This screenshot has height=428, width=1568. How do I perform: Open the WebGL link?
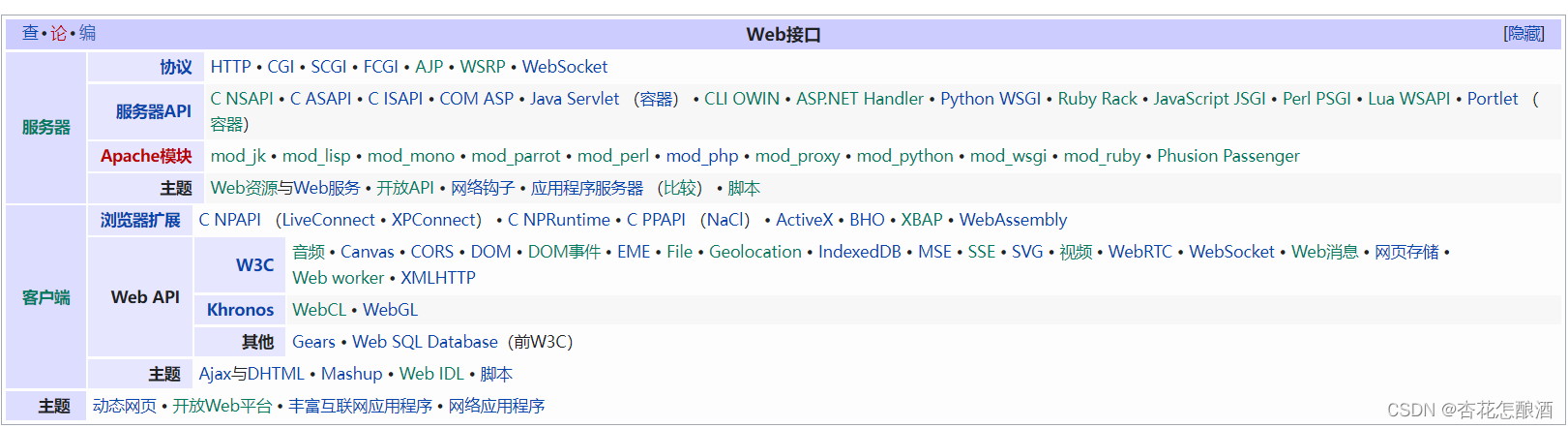(391, 310)
